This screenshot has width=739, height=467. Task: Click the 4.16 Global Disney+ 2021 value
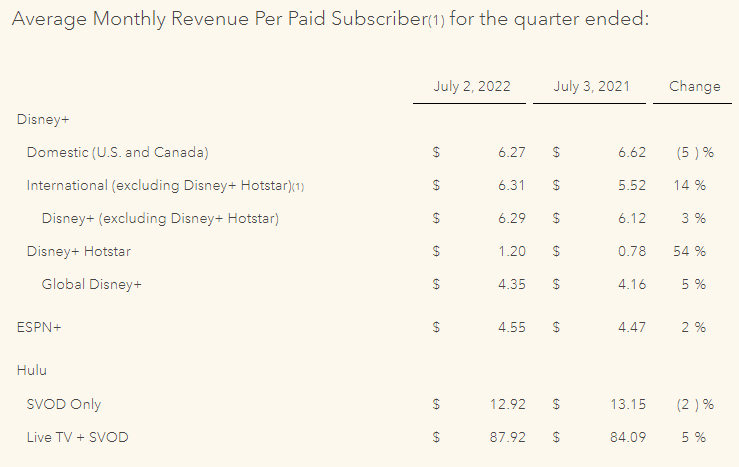[x=632, y=284]
